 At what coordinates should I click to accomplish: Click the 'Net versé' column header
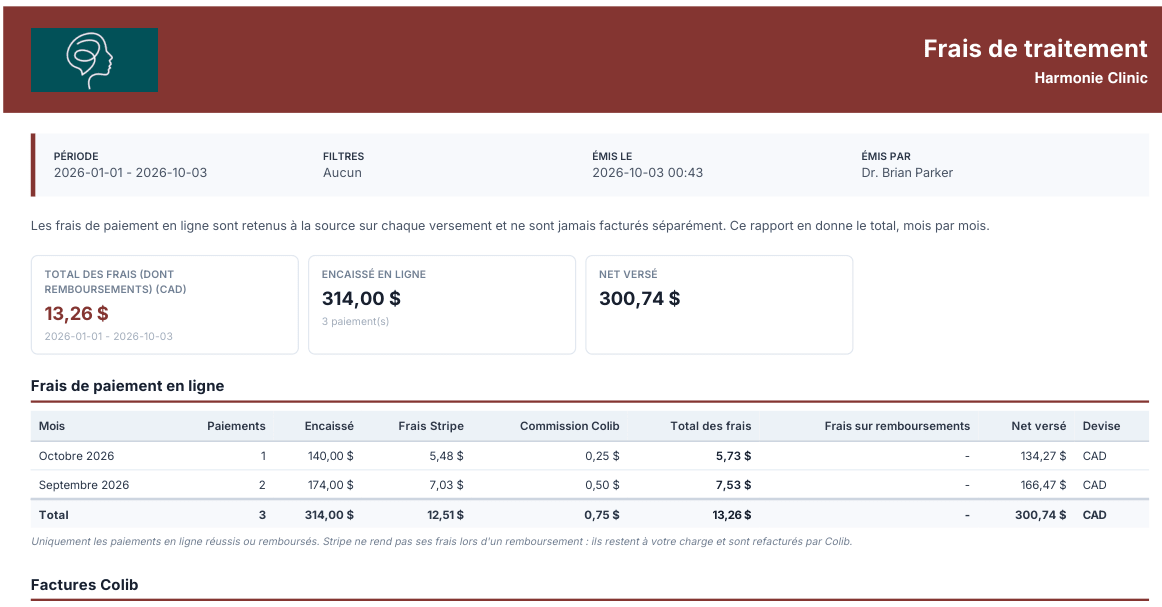pyautogui.click(x=1038, y=426)
